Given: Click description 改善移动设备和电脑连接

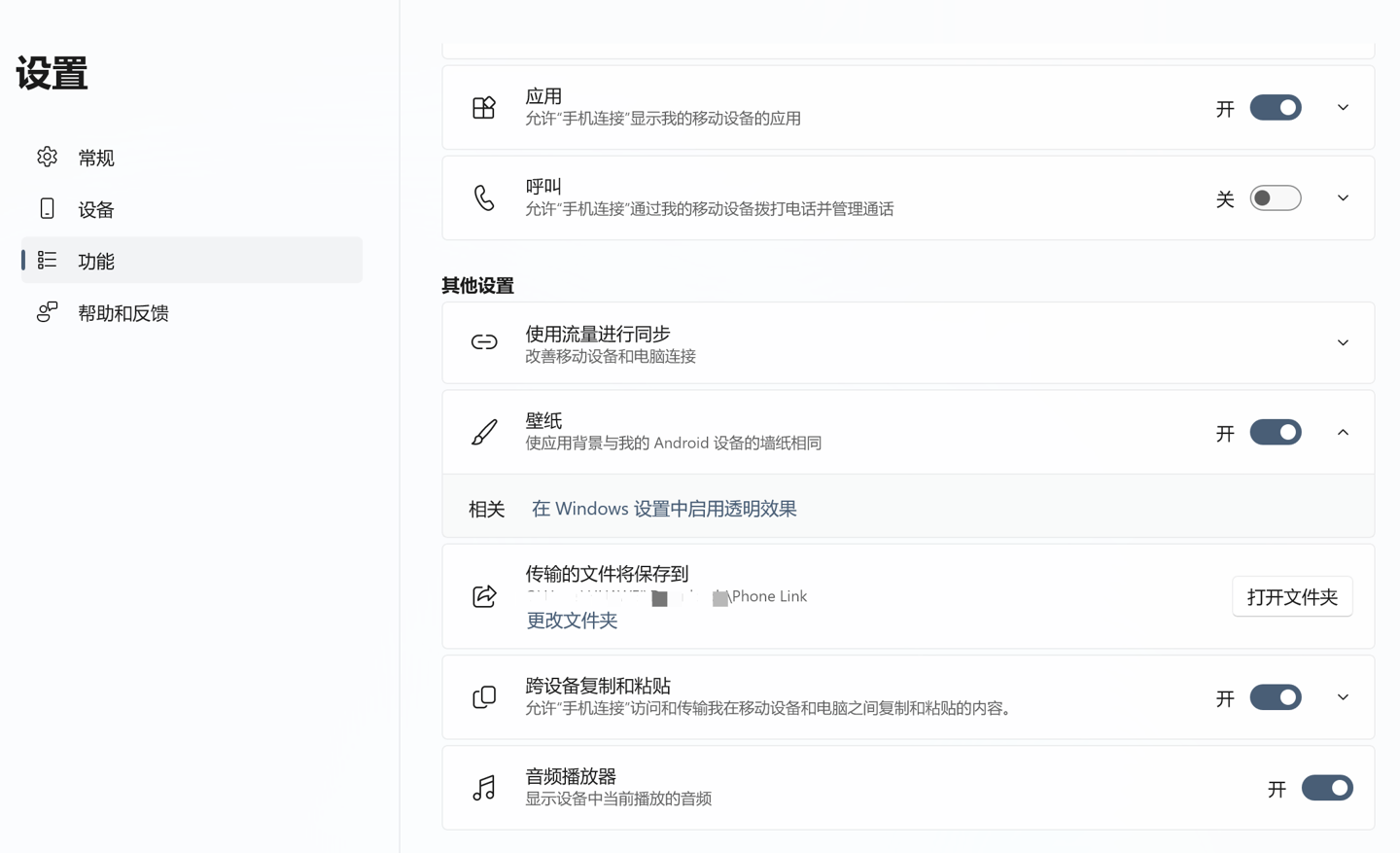Looking at the screenshot, I should [x=611, y=356].
